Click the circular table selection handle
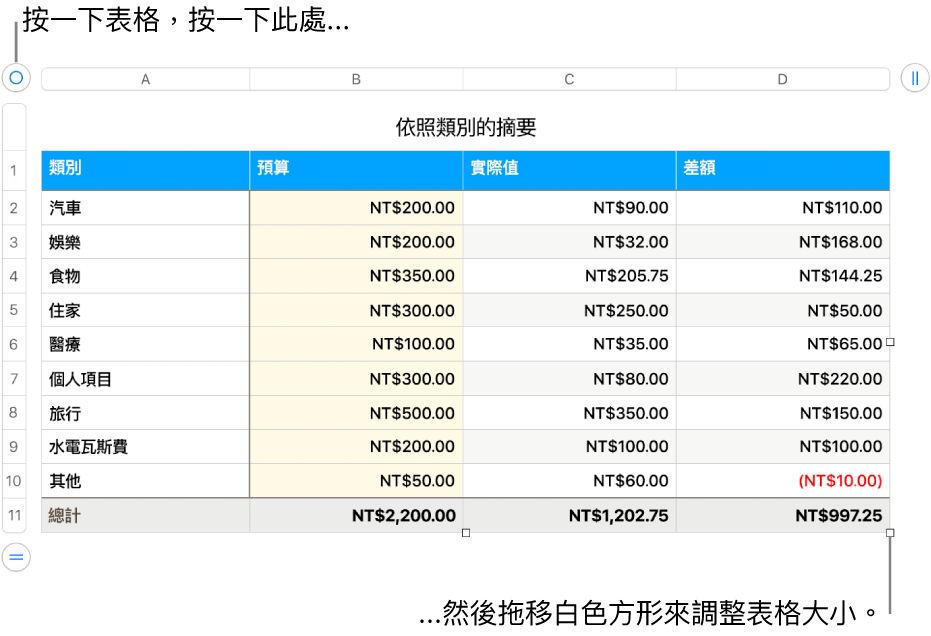 tap(14, 78)
